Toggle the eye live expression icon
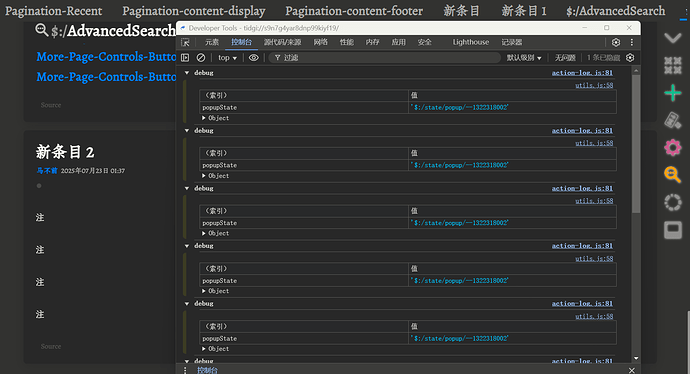Viewport: 690px width, 374px height. (x=253, y=58)
